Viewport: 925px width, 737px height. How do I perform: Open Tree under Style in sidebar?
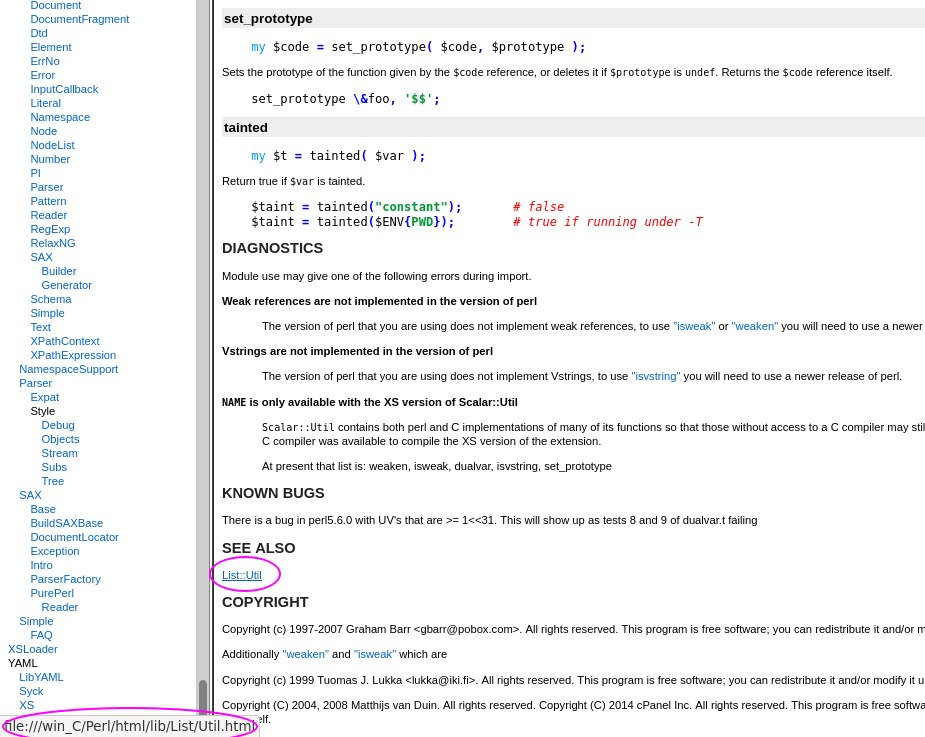pos(53,481)
